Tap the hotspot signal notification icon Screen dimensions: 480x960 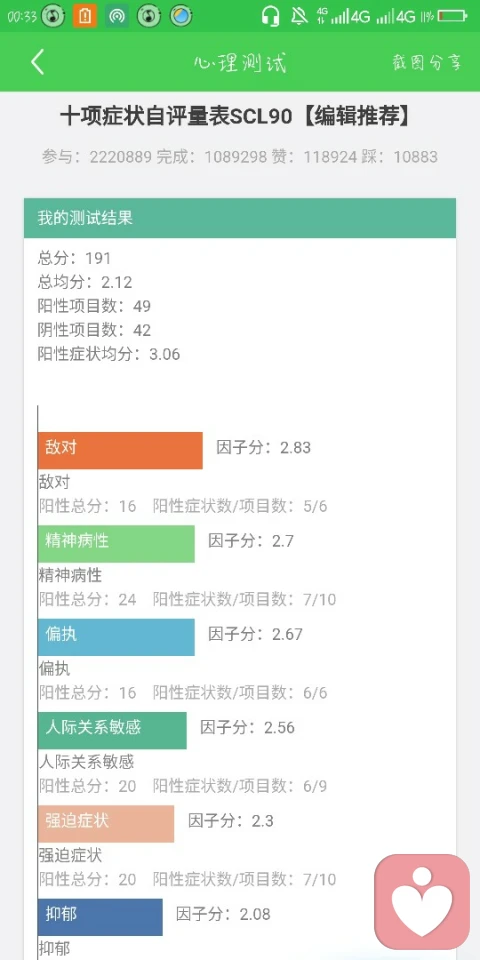click(117, 16)
